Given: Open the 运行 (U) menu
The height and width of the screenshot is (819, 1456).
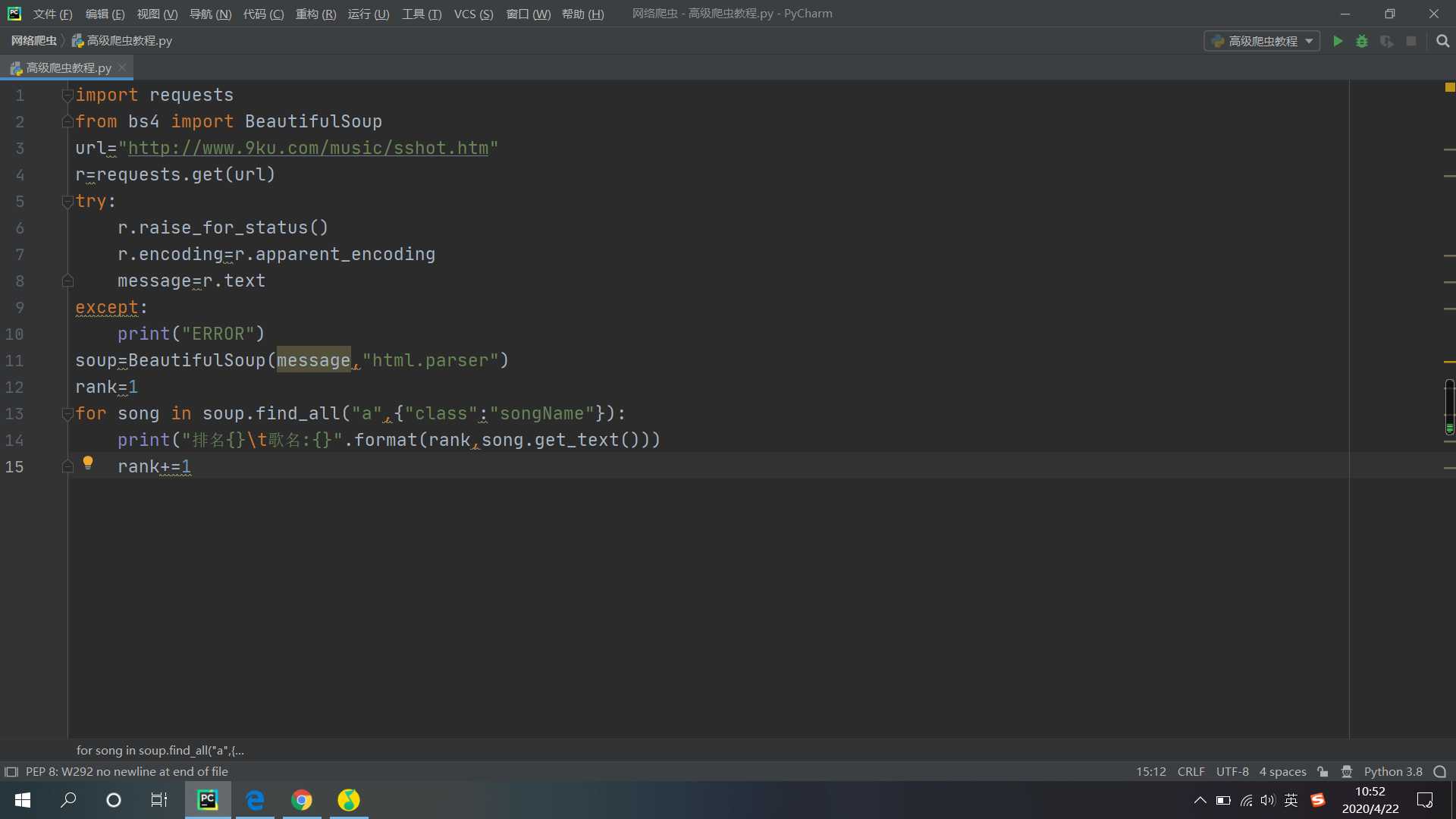Looking at the screenshot, I should coord(369,14).
